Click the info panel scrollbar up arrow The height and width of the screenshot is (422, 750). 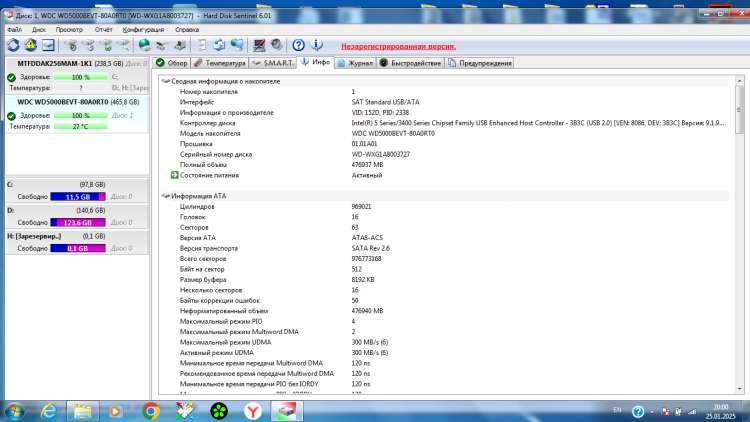click(x=739, y=81)
